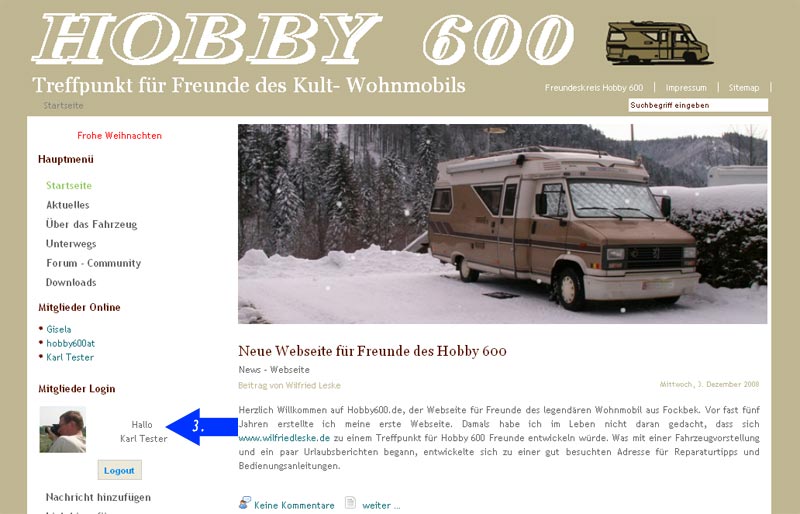Click the snowy motorhome banner photo
Screen dimensions: 800x514
click(x=503, y=224)
